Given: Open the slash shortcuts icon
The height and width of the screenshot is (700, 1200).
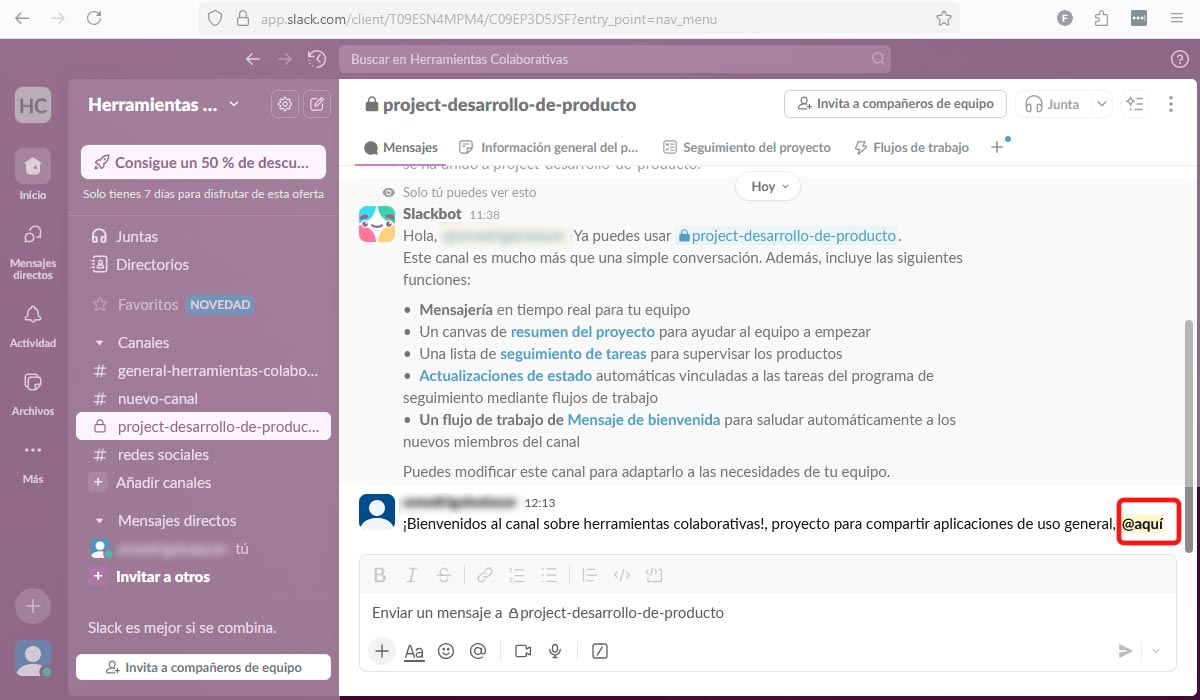Looking at the screenshot, I should point(600,651).
